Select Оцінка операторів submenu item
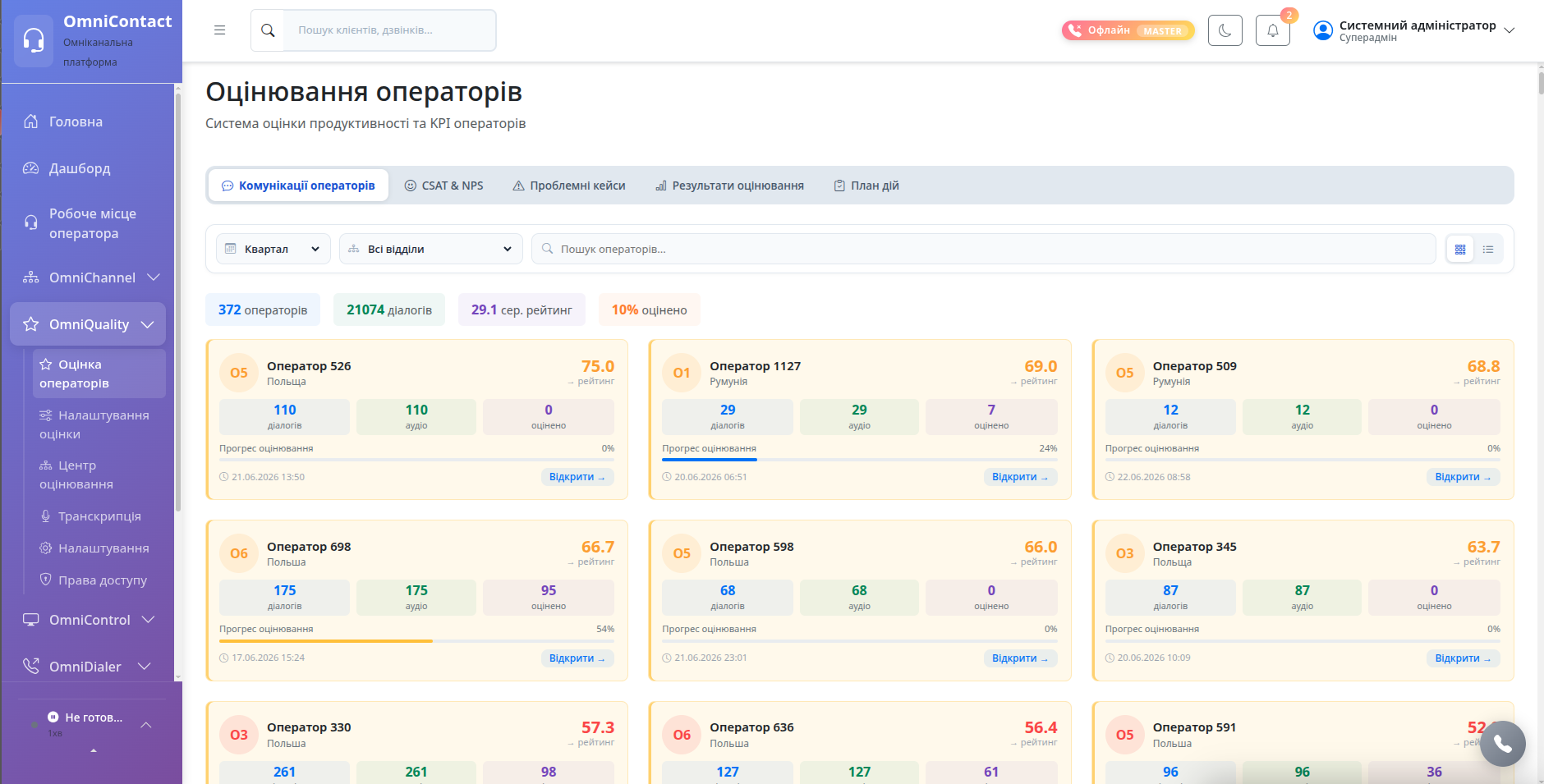 (99, 374)
